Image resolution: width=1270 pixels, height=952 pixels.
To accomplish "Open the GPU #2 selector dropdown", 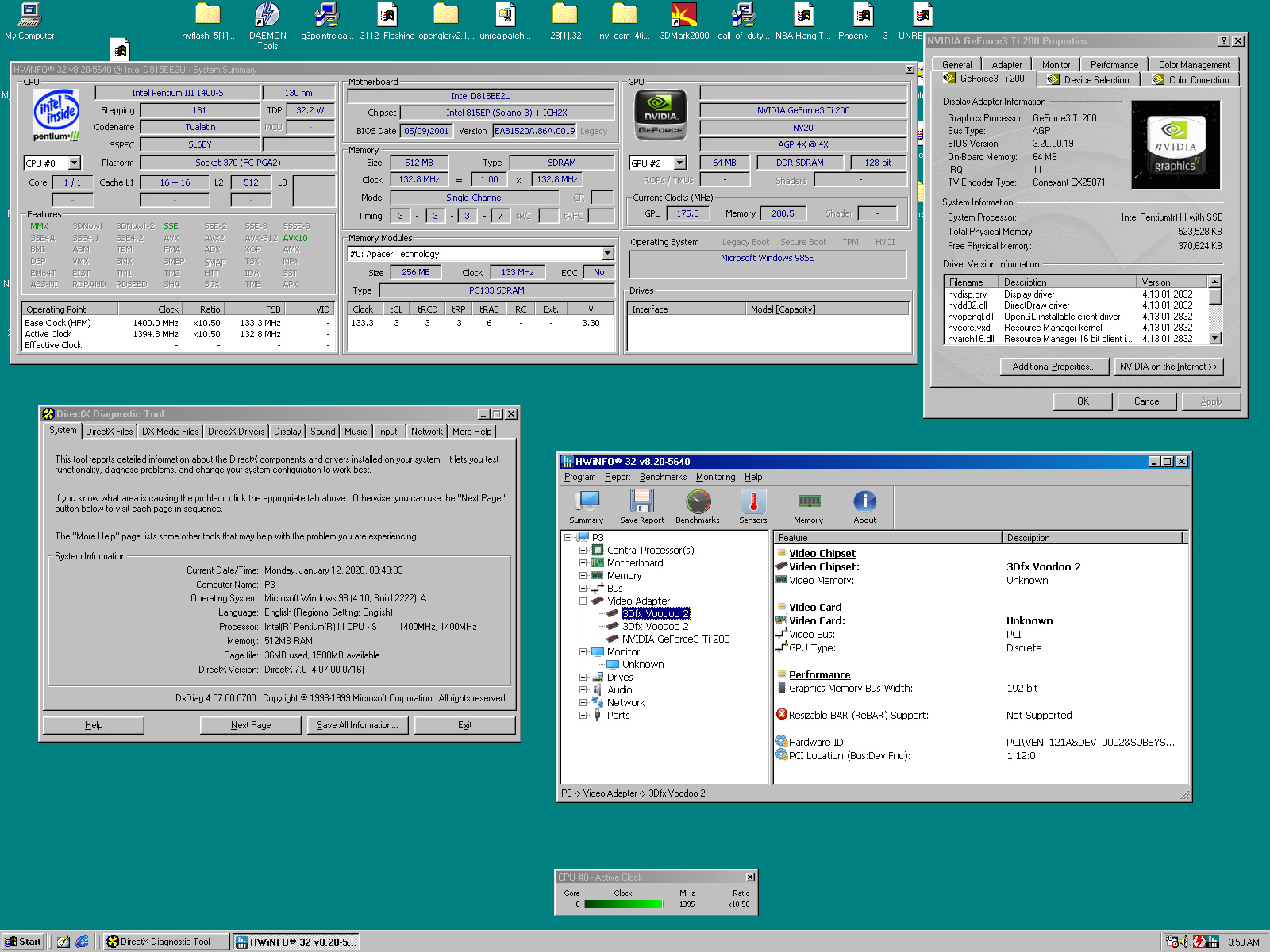I will coord(679,163).
